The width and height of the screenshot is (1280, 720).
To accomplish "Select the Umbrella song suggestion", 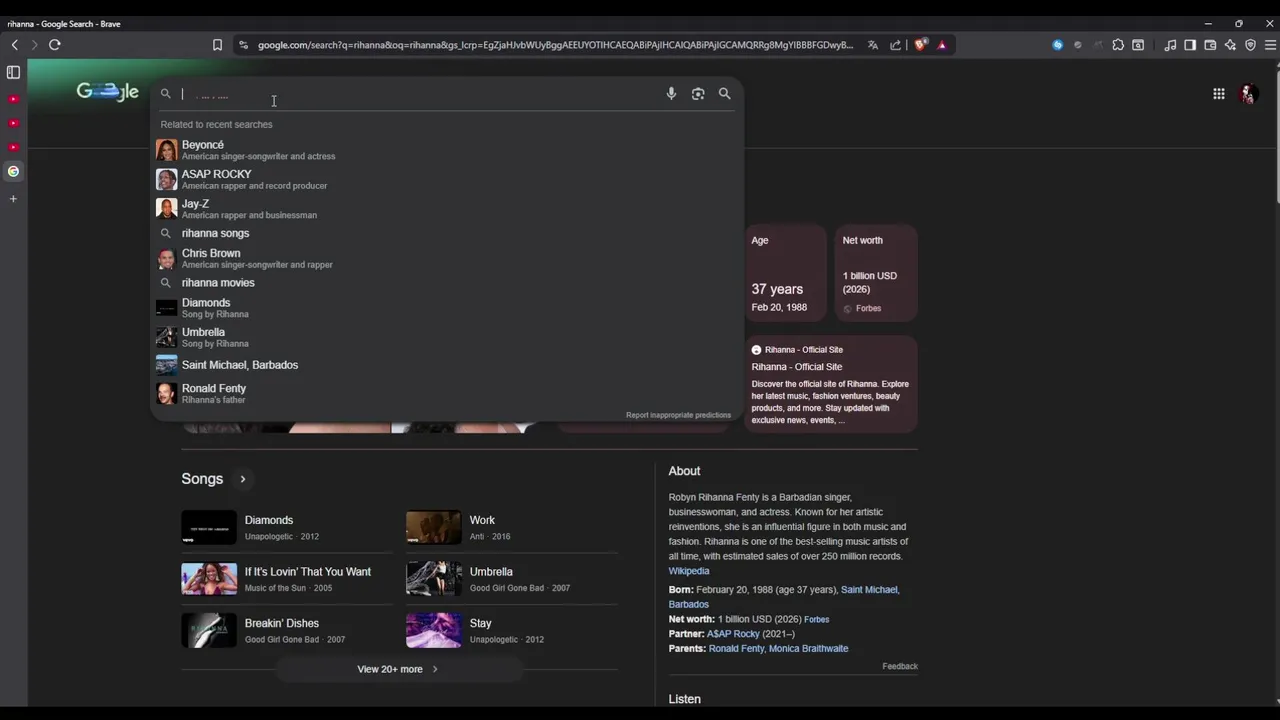I will 447,337.
